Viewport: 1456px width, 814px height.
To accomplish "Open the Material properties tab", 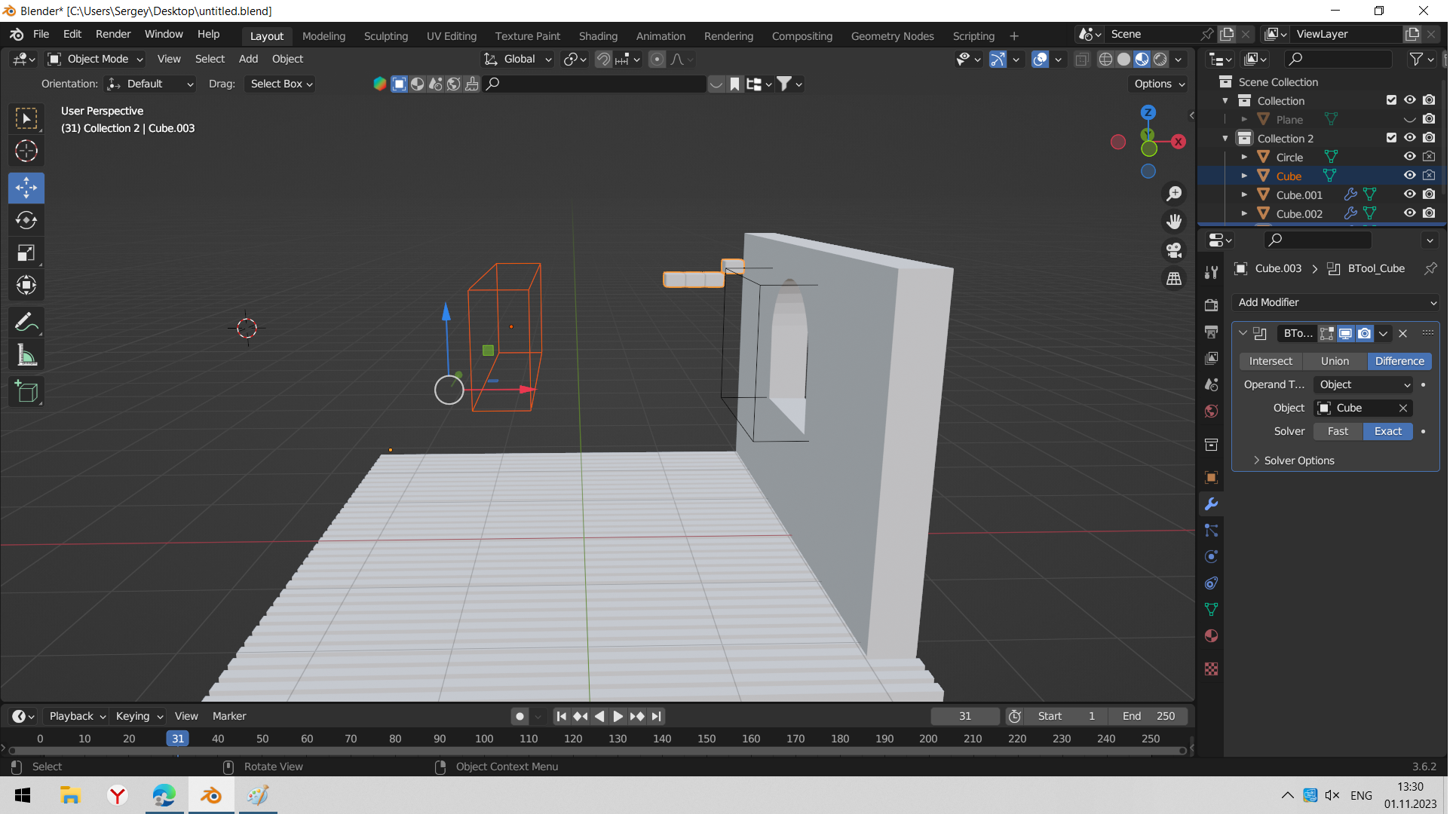I will click(x=1211, y=636).
